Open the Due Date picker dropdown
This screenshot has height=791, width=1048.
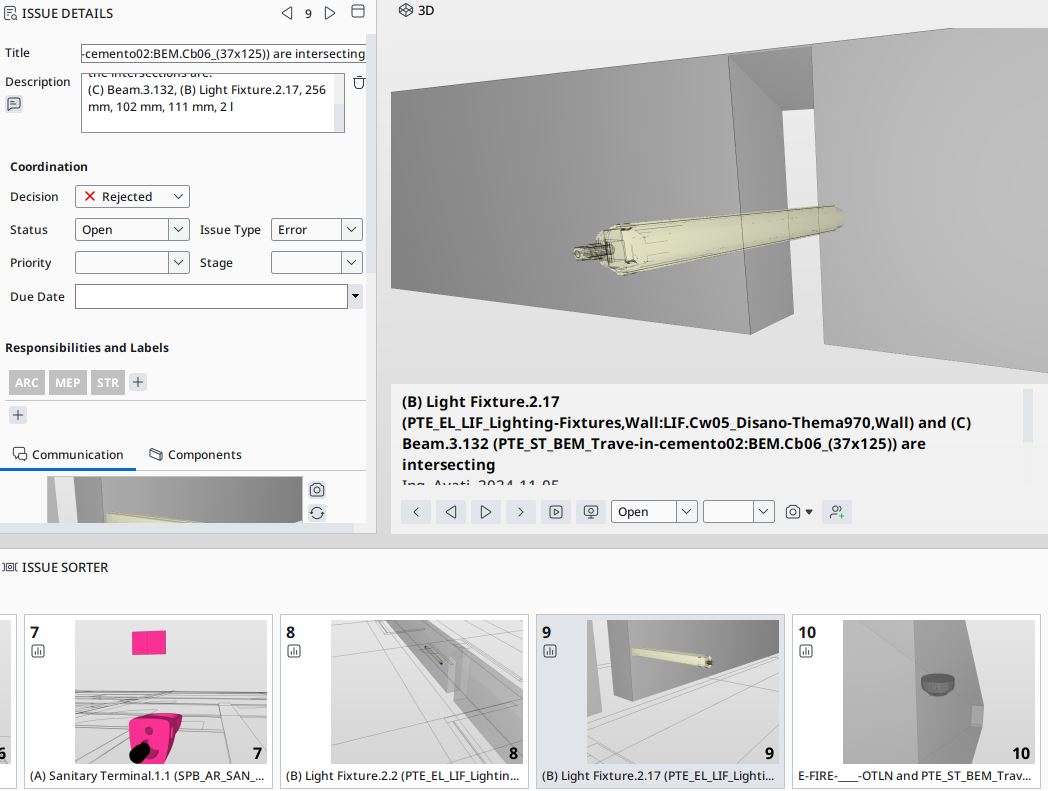pyautogui.click(x=355, y=297)
